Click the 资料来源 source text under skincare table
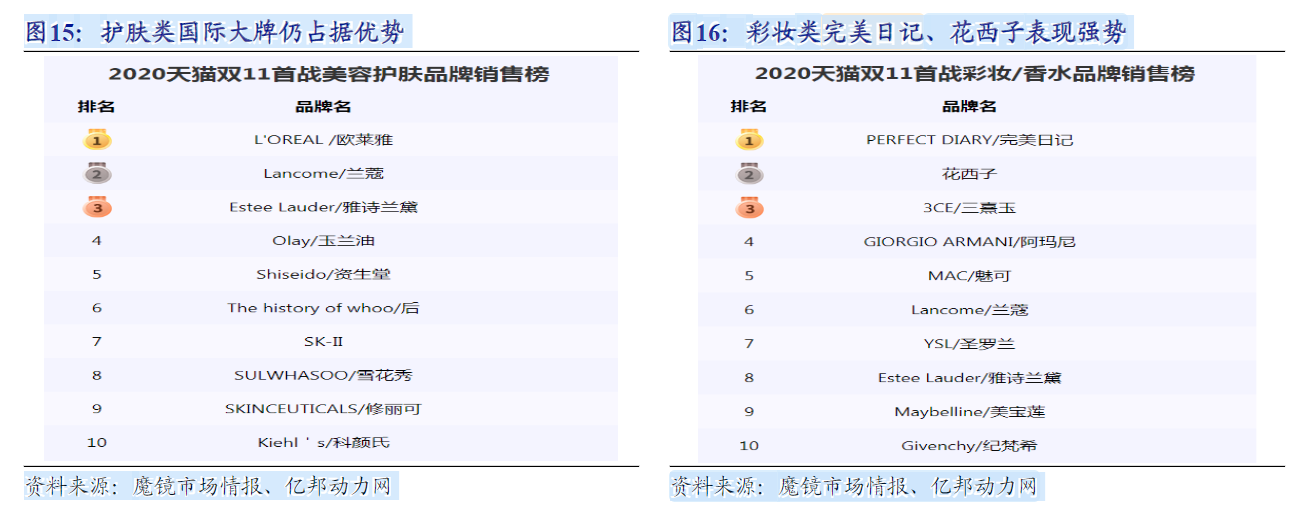1304x510 pixels. [210, 487]
